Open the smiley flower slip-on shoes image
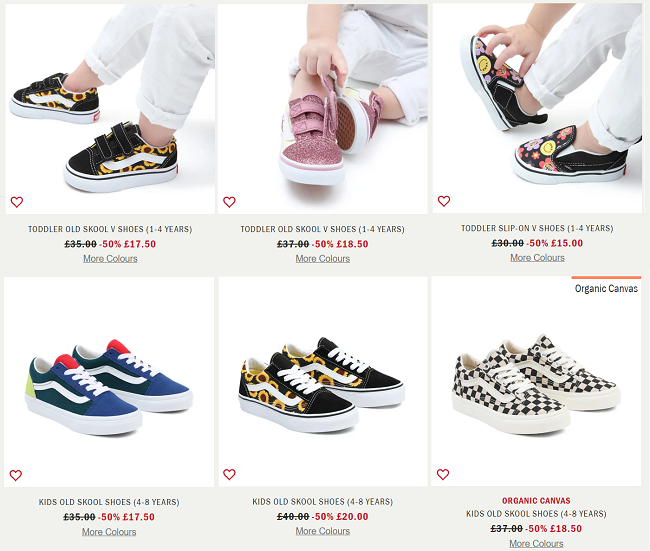650x551 pixels. coord(537,108)
